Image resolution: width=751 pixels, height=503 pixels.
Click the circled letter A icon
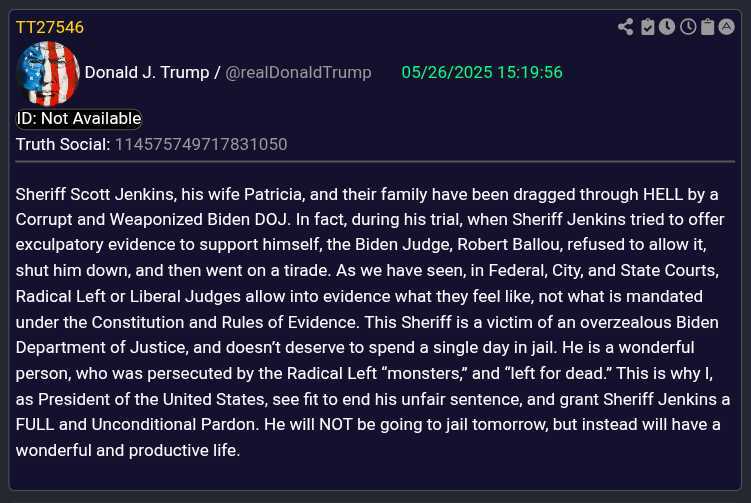pos(726,27)
